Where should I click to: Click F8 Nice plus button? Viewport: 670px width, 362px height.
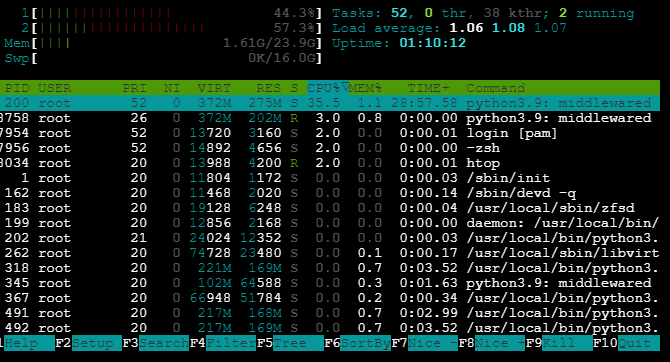[x=491, y=343]
